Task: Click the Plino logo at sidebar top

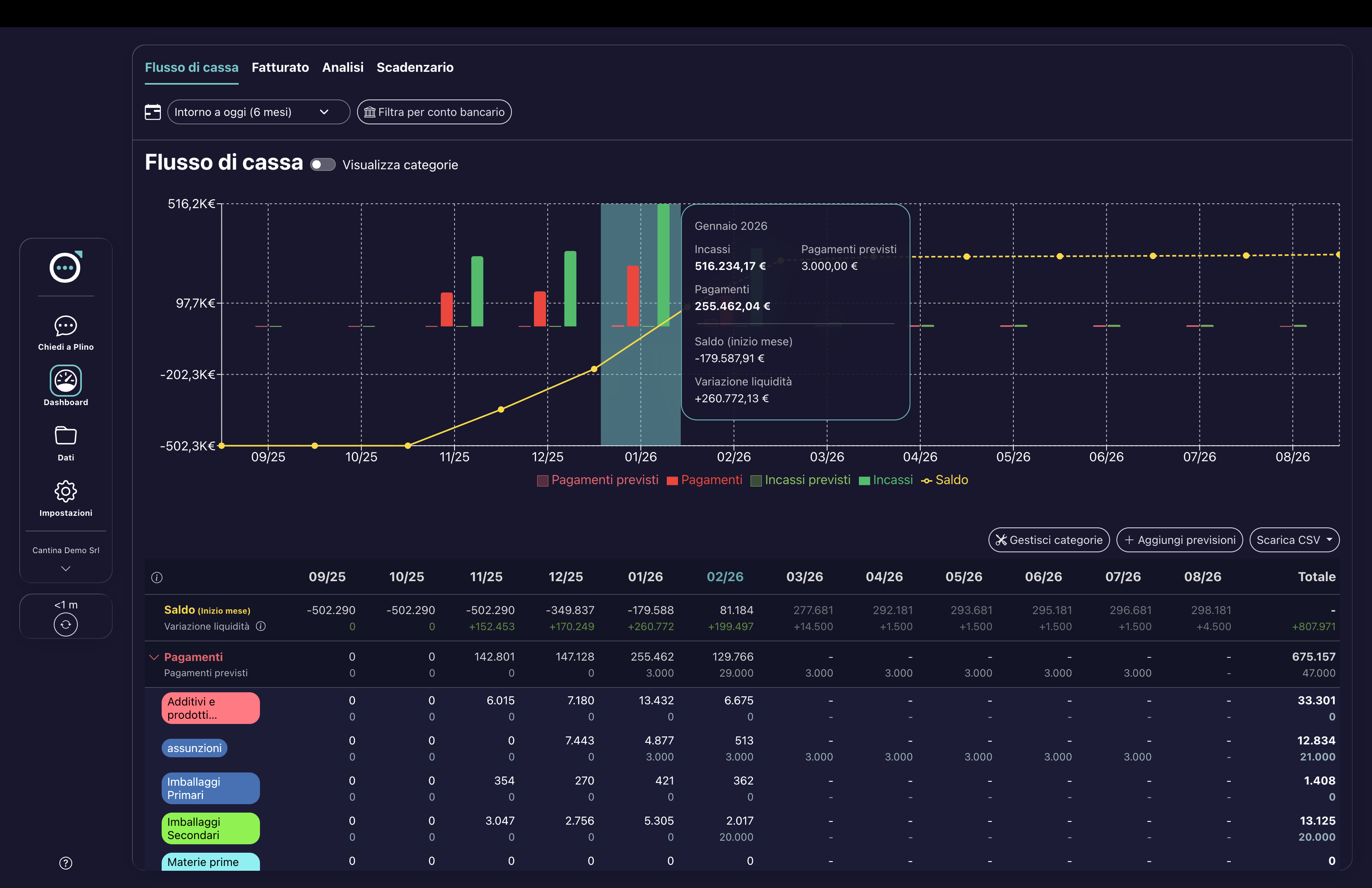Action: 65,268
